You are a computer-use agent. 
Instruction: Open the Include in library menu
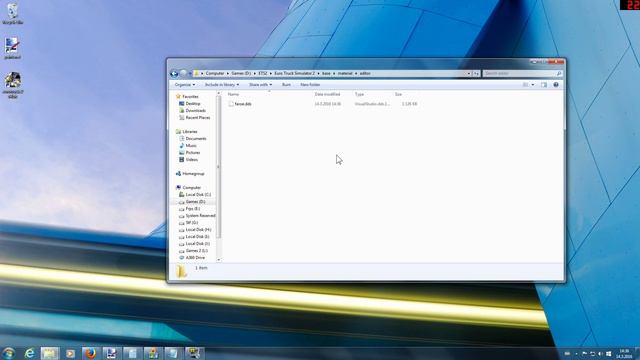[x=222, y=84]
